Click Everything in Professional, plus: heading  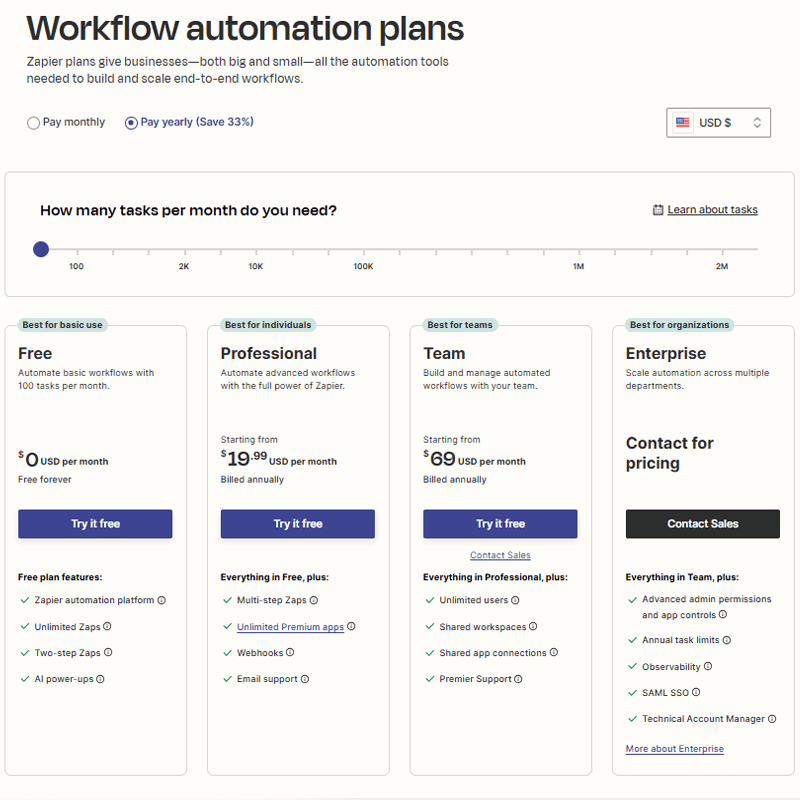pyautogui.click(x=495, y=577)
